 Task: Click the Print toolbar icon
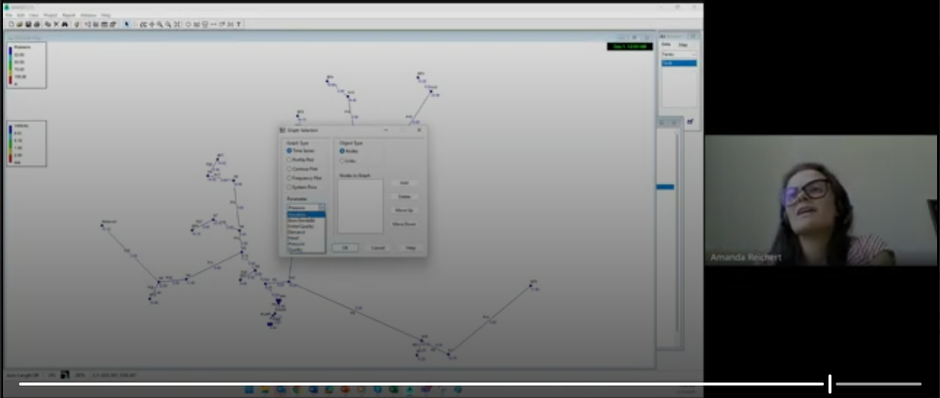37,24
